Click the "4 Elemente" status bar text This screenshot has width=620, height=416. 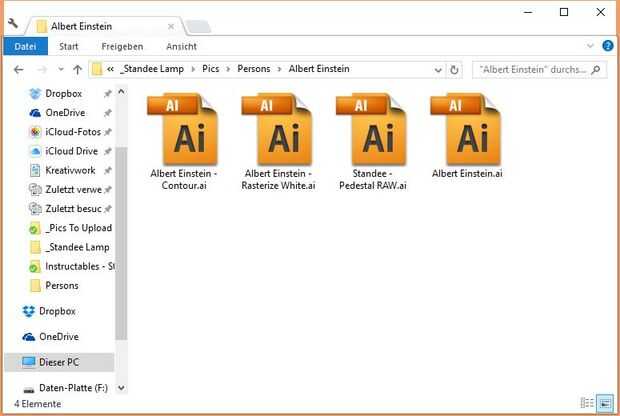(x=38, y=404)
